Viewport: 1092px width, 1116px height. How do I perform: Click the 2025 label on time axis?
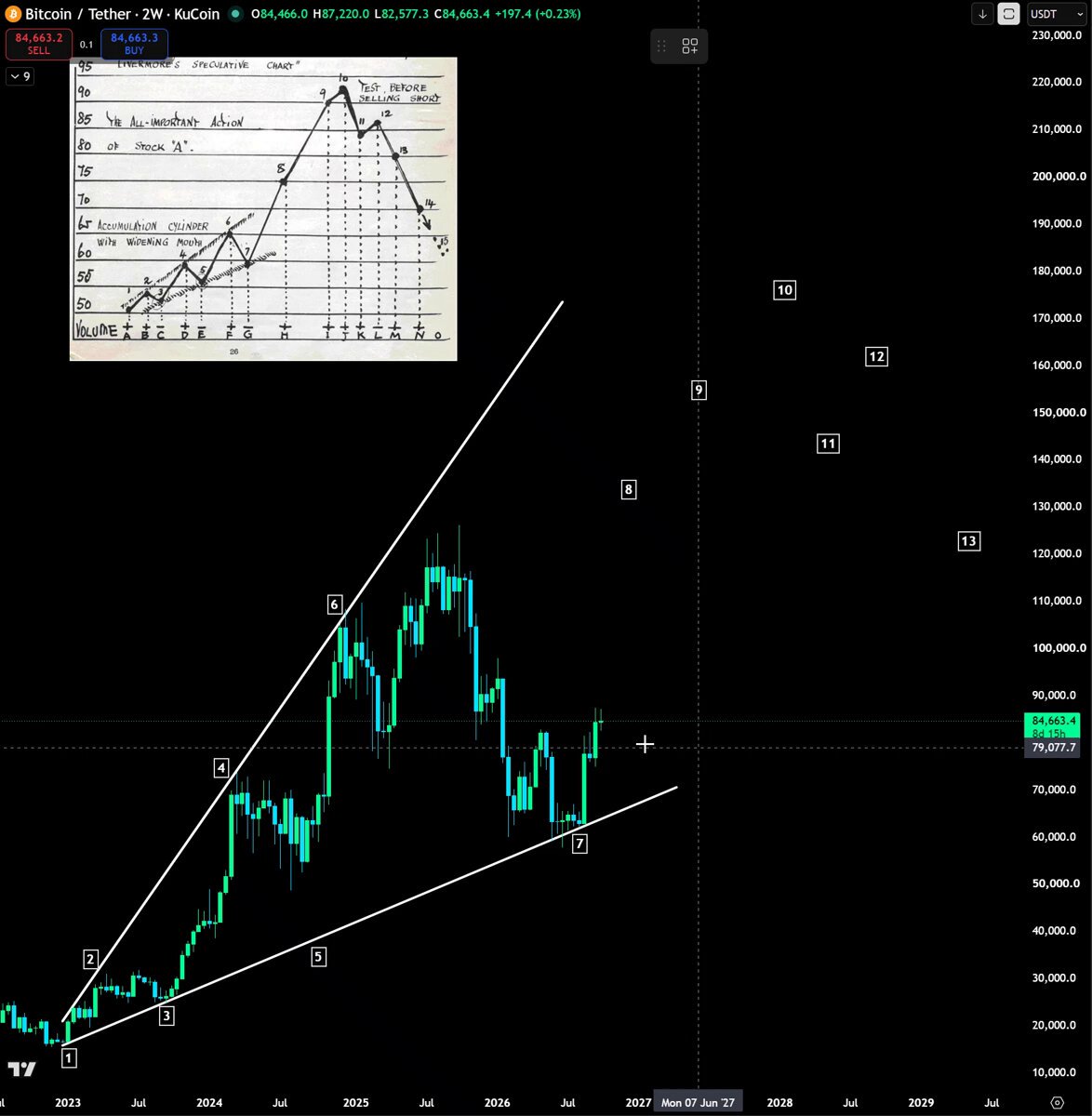(356, 1103)
